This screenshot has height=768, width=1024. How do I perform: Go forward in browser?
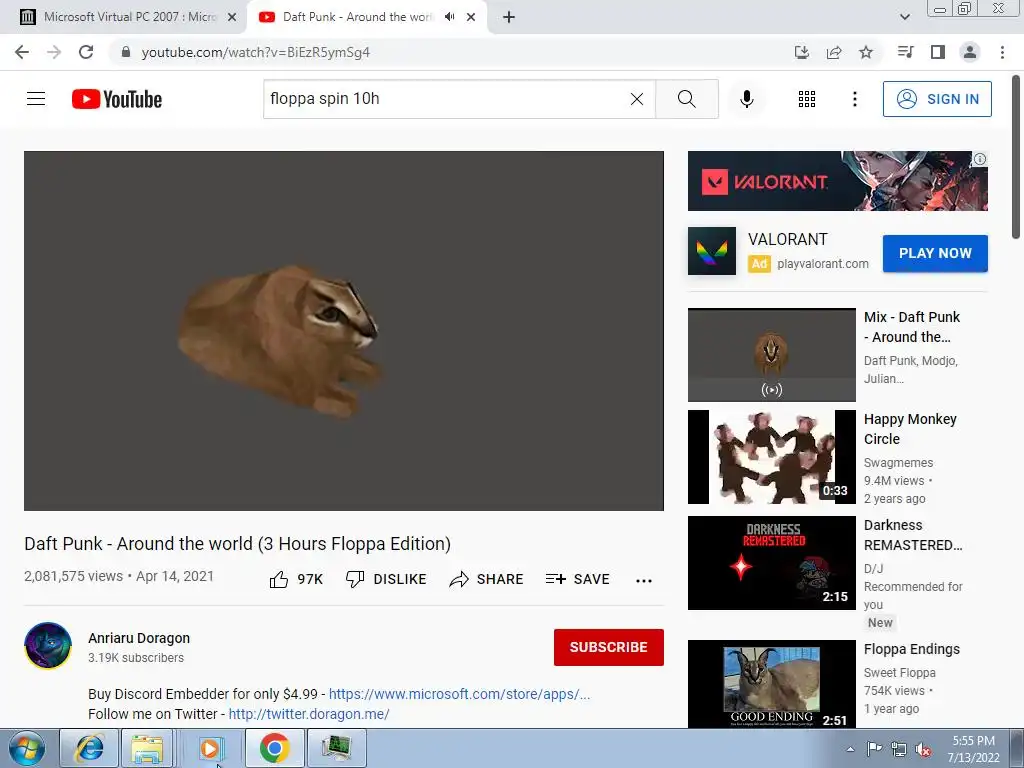[54, 52]
